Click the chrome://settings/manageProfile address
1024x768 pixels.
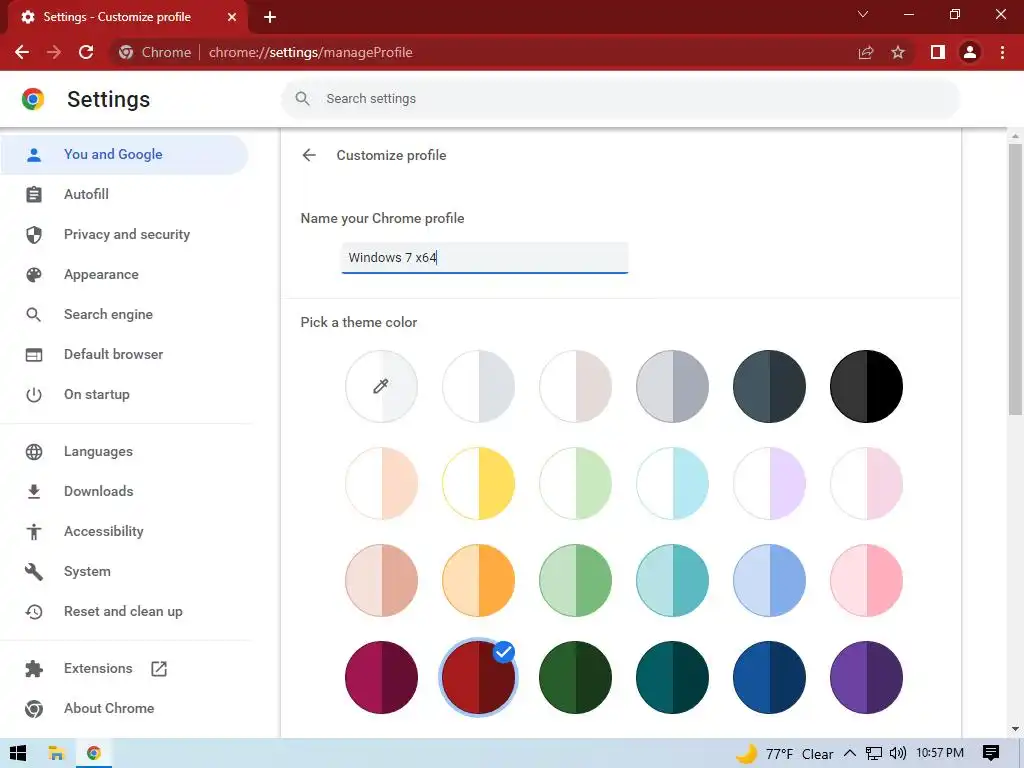(x=310, y=52)
